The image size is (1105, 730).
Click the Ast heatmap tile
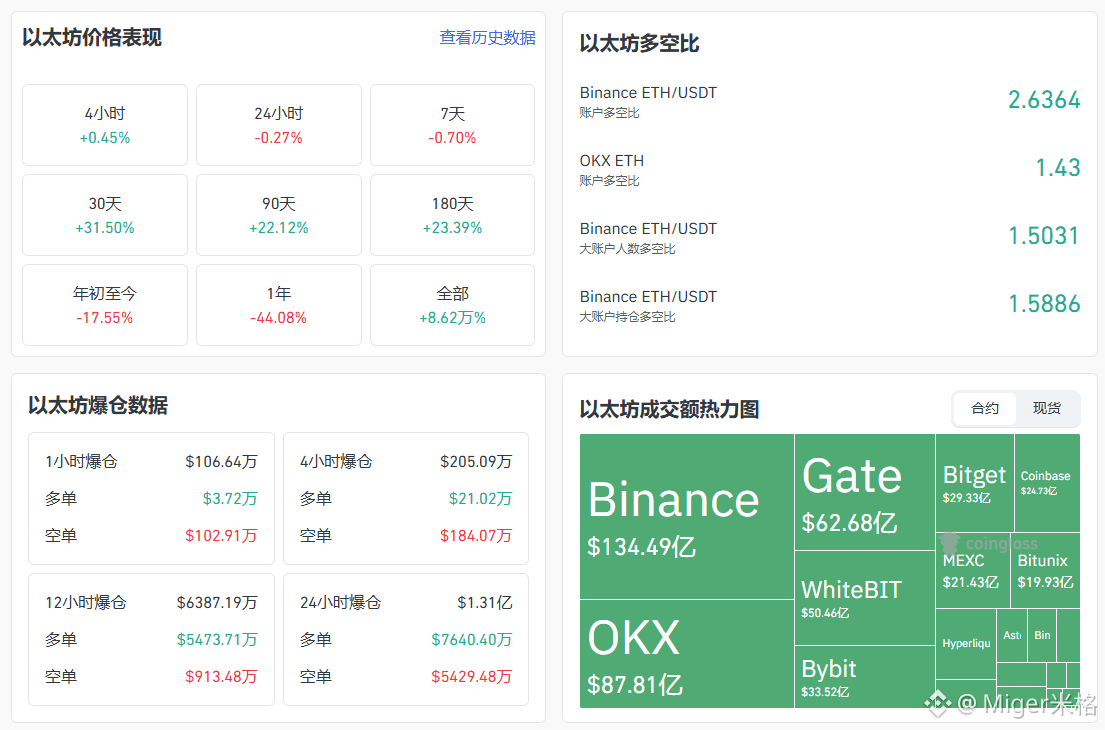click(1012, 635)
